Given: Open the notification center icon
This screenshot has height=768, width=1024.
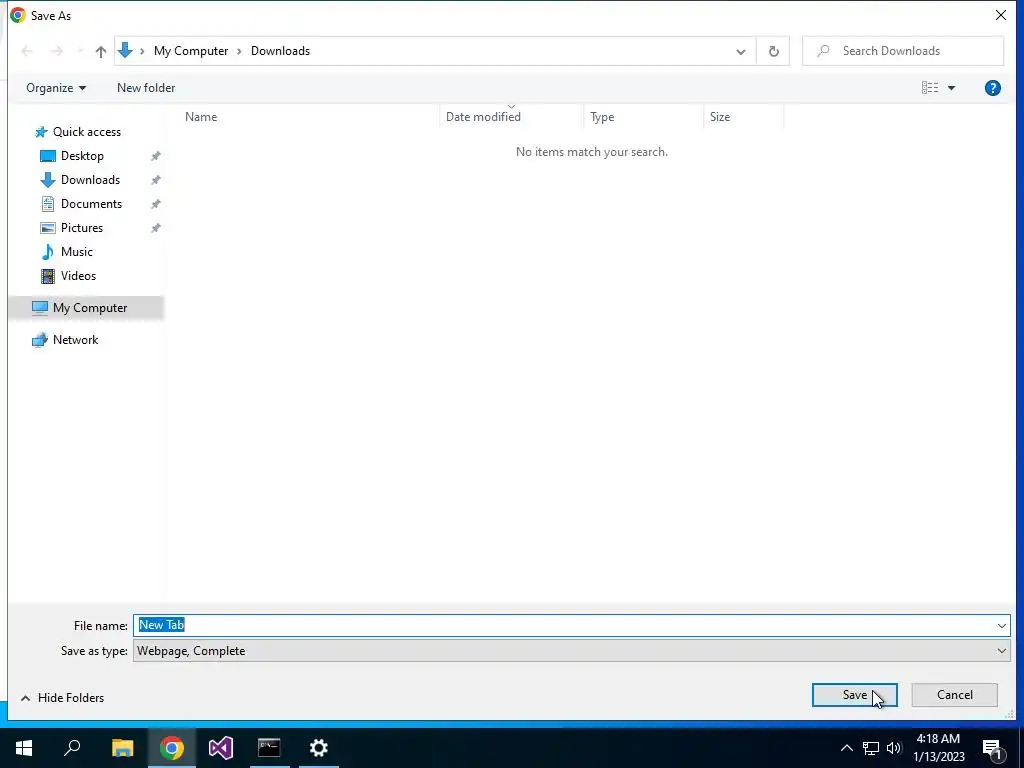Looking at the screenshot, I should click(992, 748).
